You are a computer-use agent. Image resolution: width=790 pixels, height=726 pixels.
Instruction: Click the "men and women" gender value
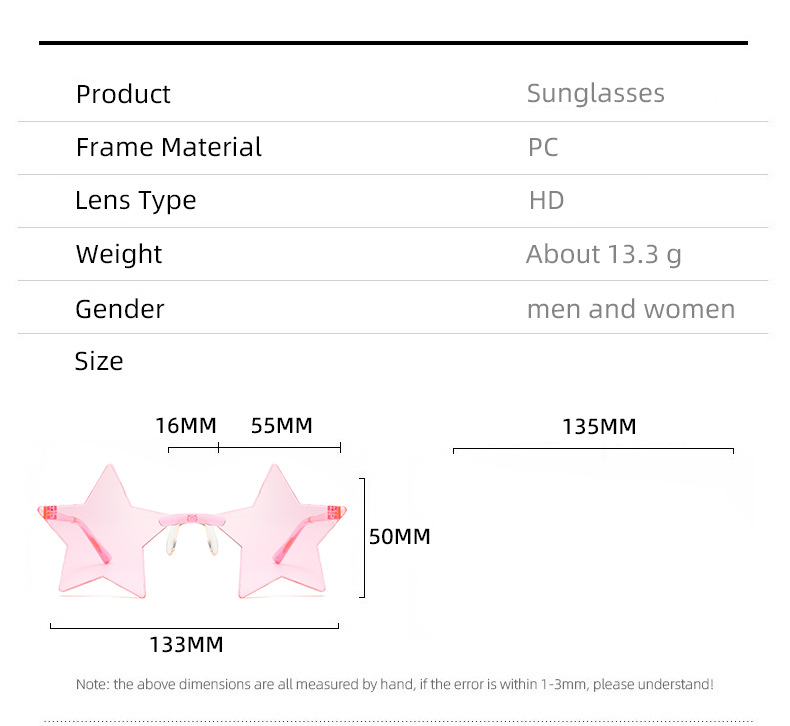coord(630,308)
